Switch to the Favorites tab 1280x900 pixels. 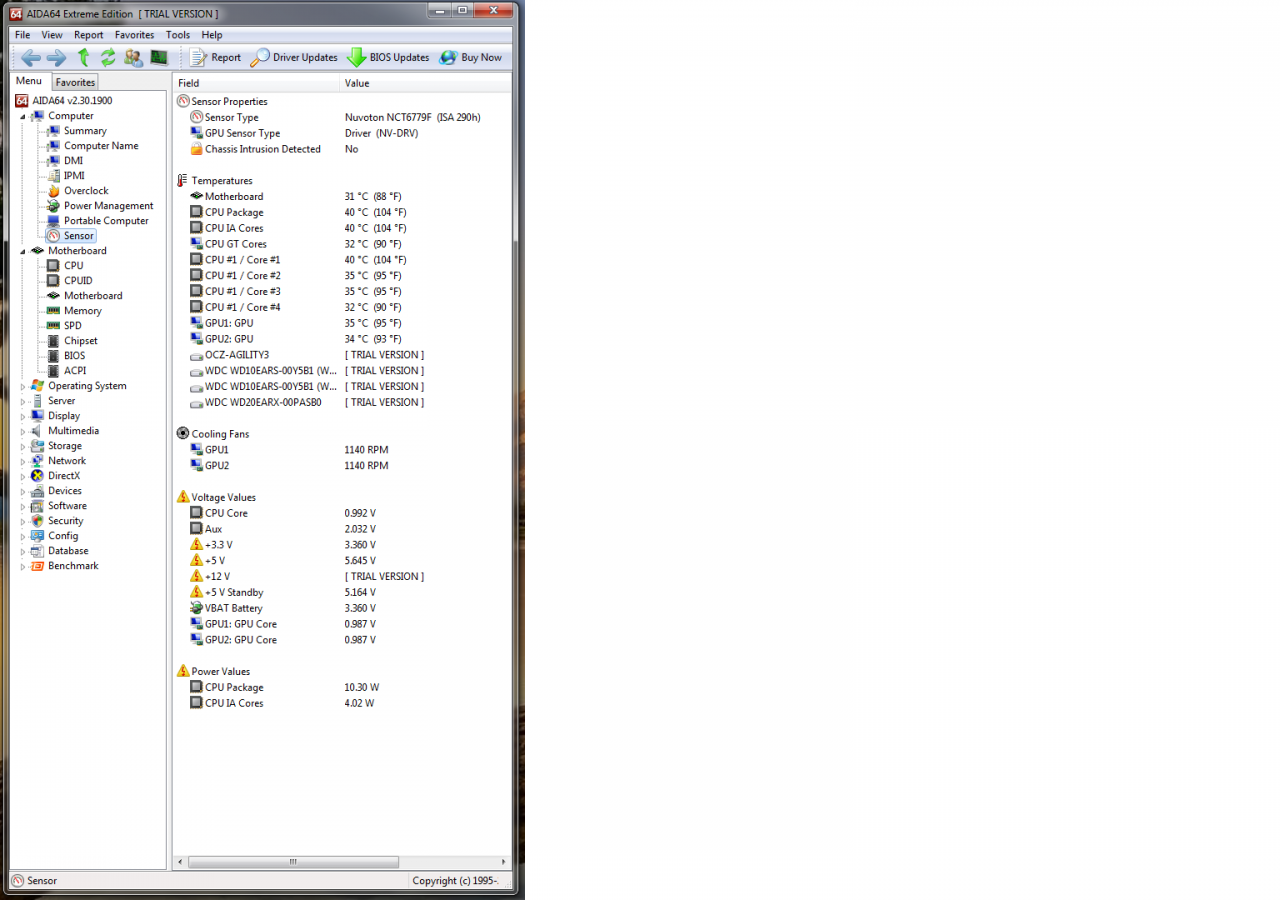[75, 82]
